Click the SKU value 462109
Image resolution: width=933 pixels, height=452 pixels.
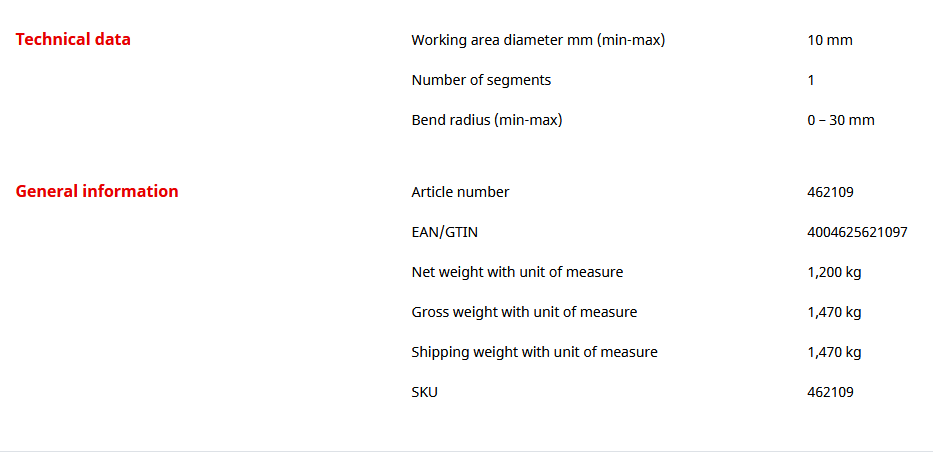pyautogui.click(x=830, y=392)
